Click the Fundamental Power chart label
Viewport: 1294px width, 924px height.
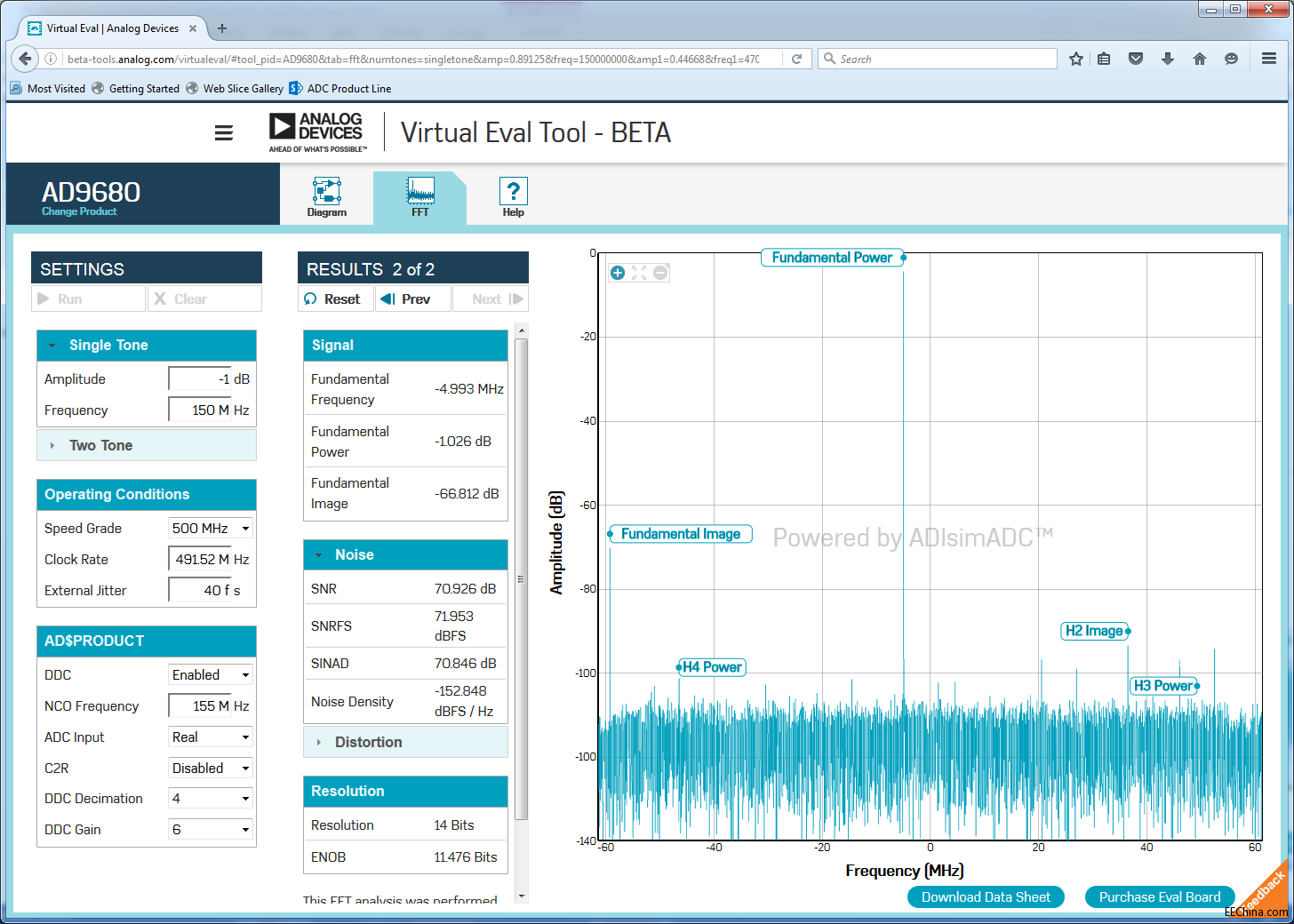click(832, 258)
